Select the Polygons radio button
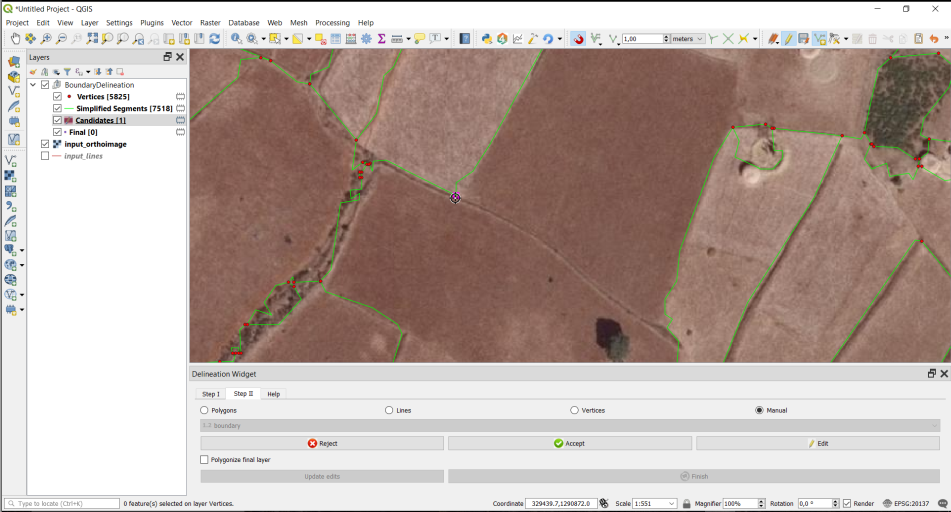The width and height of the screenshot is (951, 512). [x=205, y=410]
